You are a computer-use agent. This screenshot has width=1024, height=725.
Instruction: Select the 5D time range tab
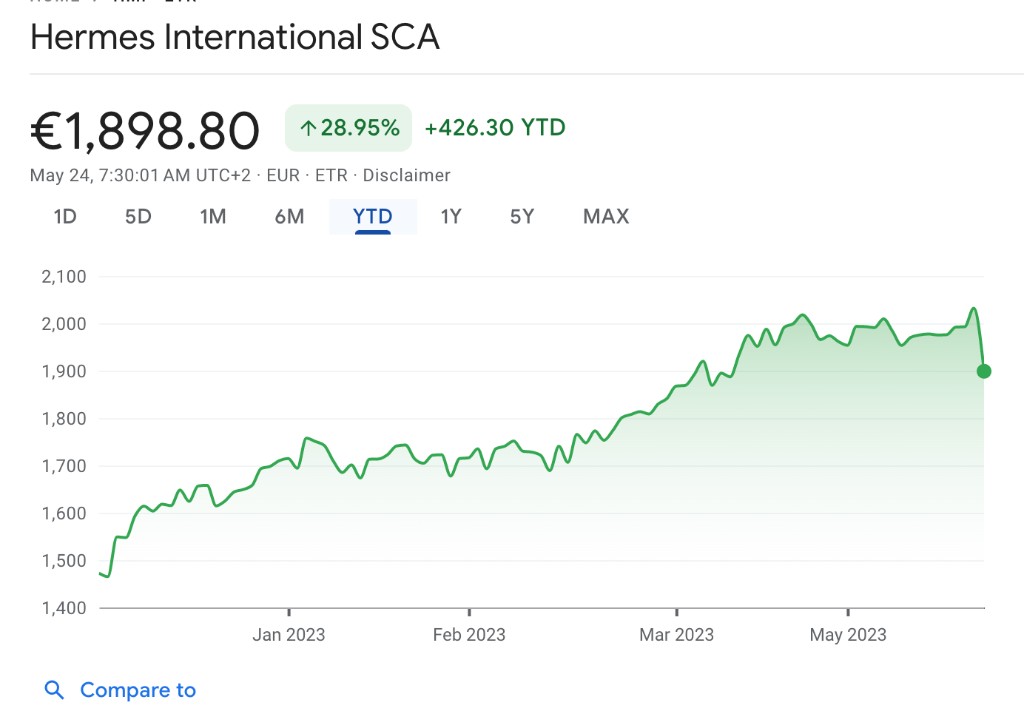[x=138, y=216]
